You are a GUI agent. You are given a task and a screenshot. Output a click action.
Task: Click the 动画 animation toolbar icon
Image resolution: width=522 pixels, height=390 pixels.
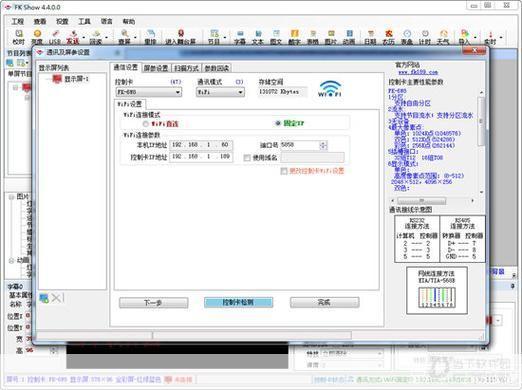click(x=349, y=37)
